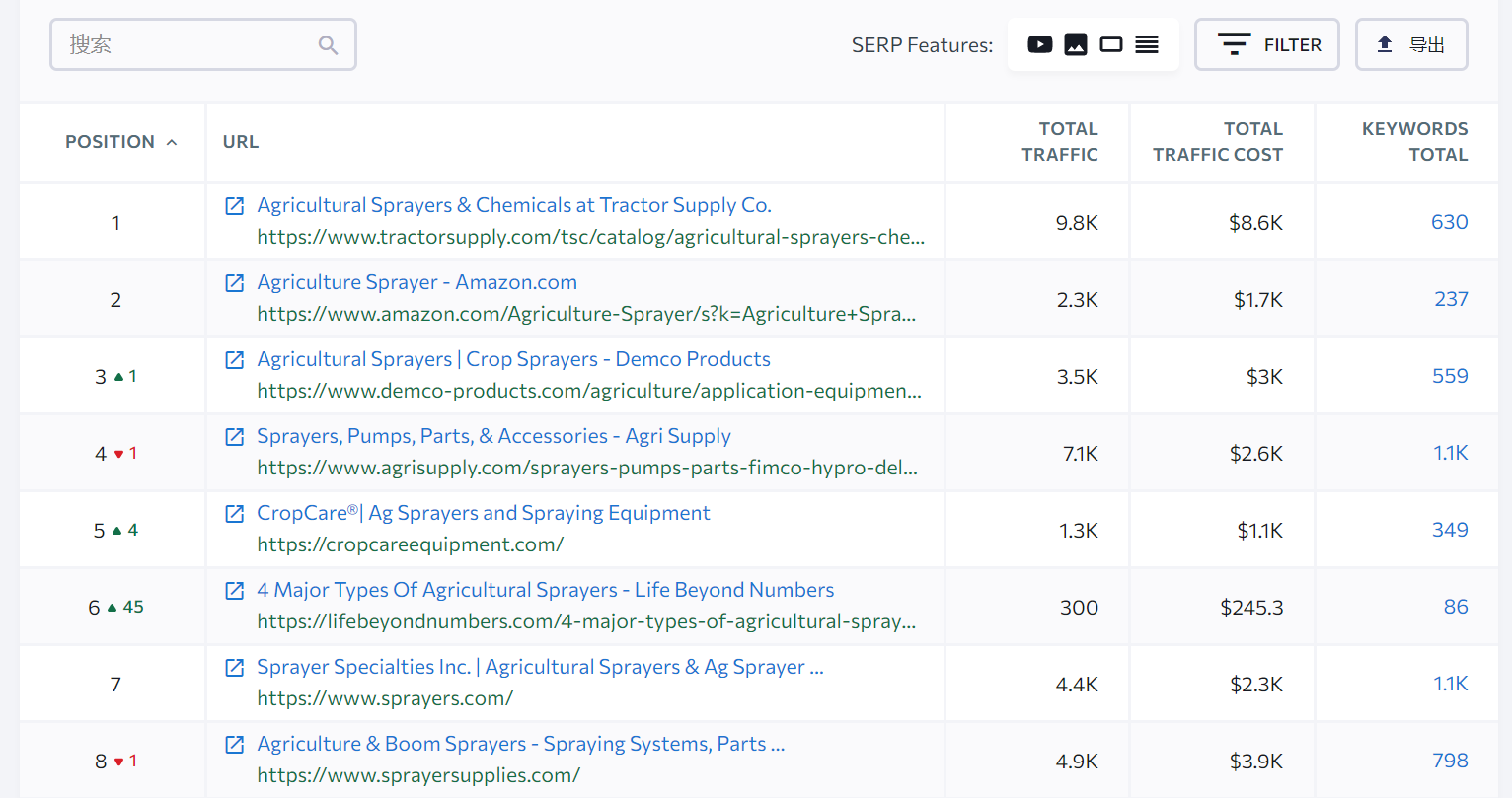Screen dimensions: 1512x798
Task: Sort by POSITION column header
Action: tap(120, 142)
